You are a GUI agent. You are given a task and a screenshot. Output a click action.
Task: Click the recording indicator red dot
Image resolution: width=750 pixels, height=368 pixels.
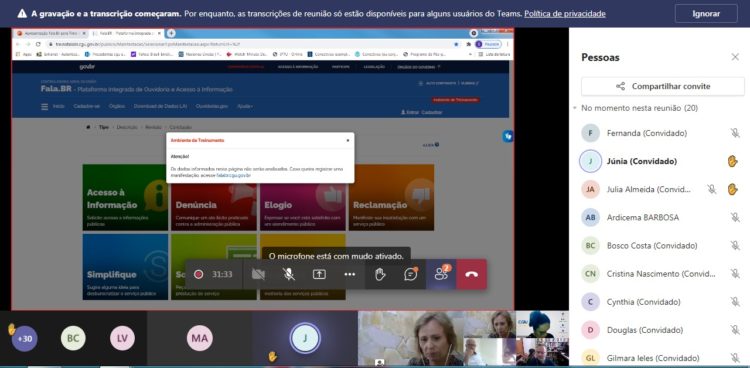pos(199,274)
